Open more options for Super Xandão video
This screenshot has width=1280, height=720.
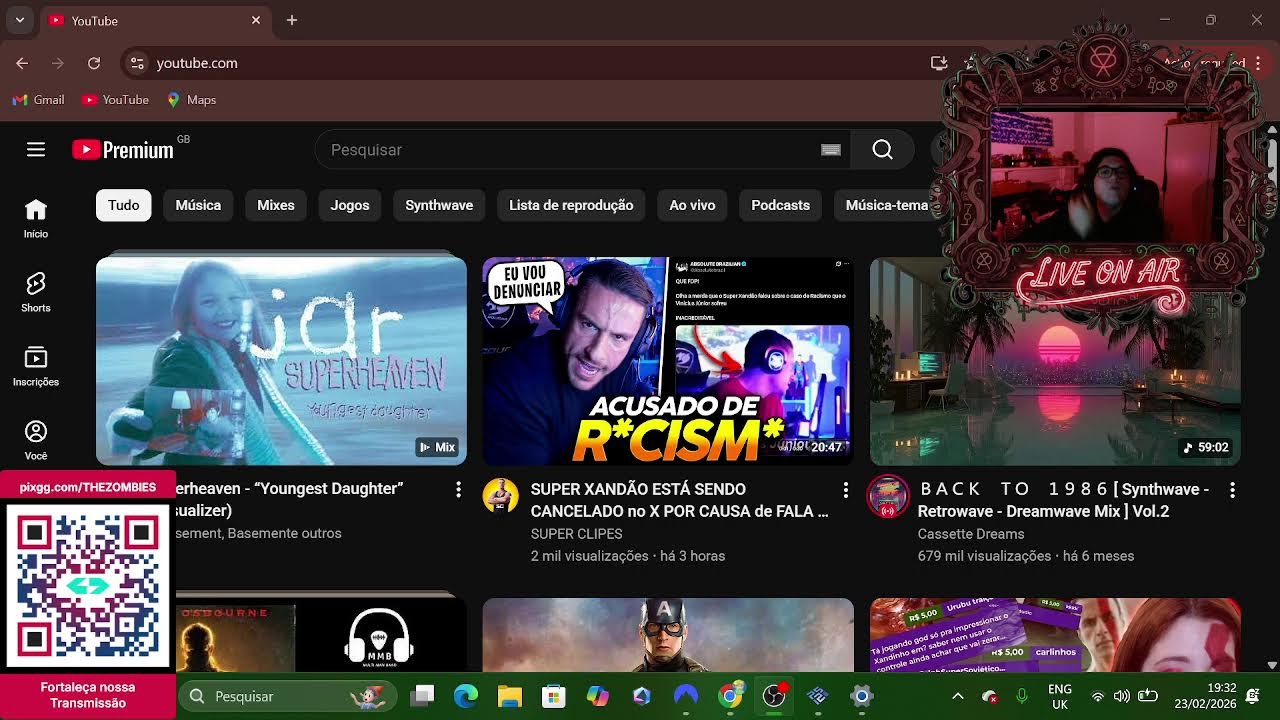point(845,489)
